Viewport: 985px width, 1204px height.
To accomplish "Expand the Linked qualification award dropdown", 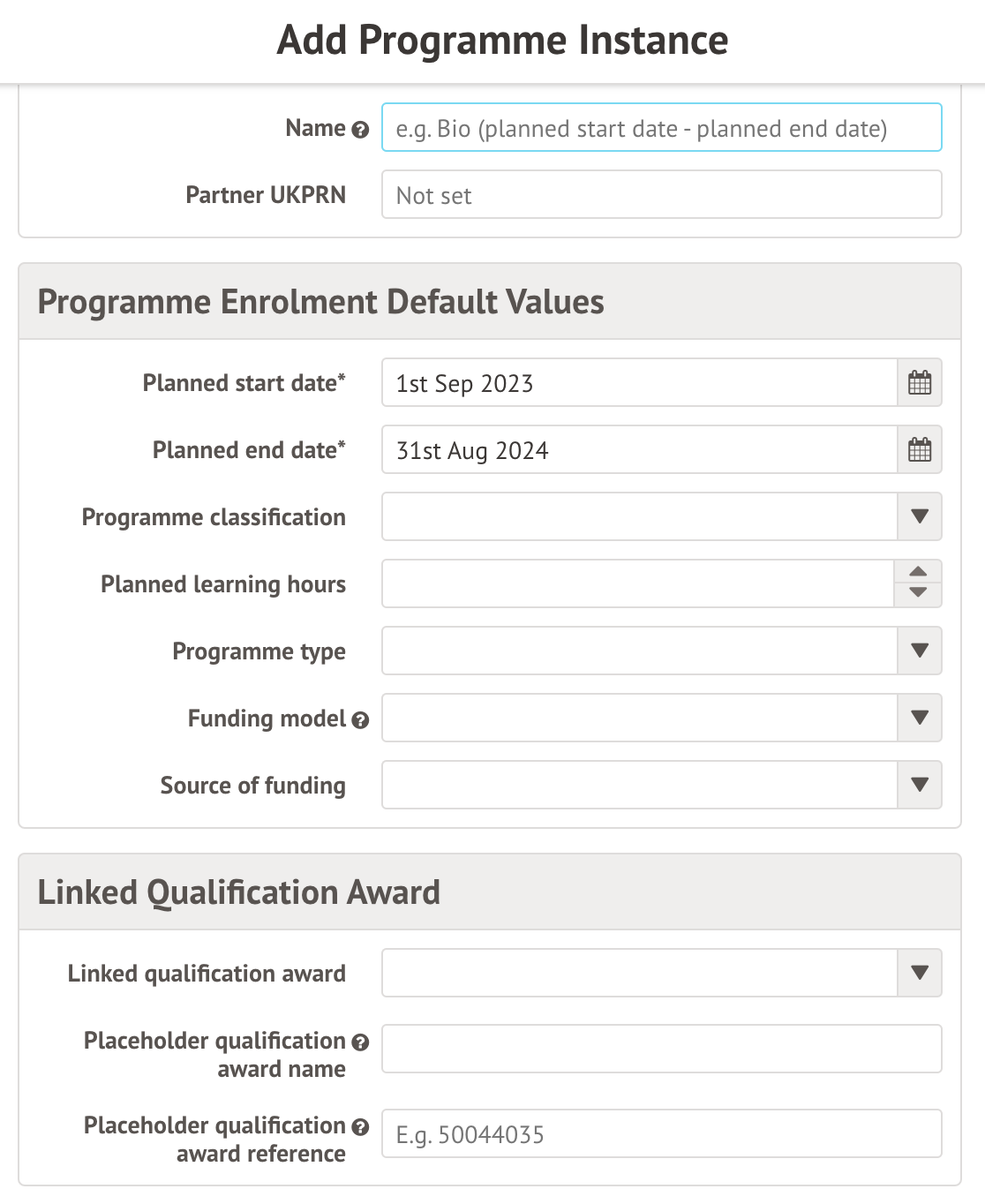I will pos(920,974).
